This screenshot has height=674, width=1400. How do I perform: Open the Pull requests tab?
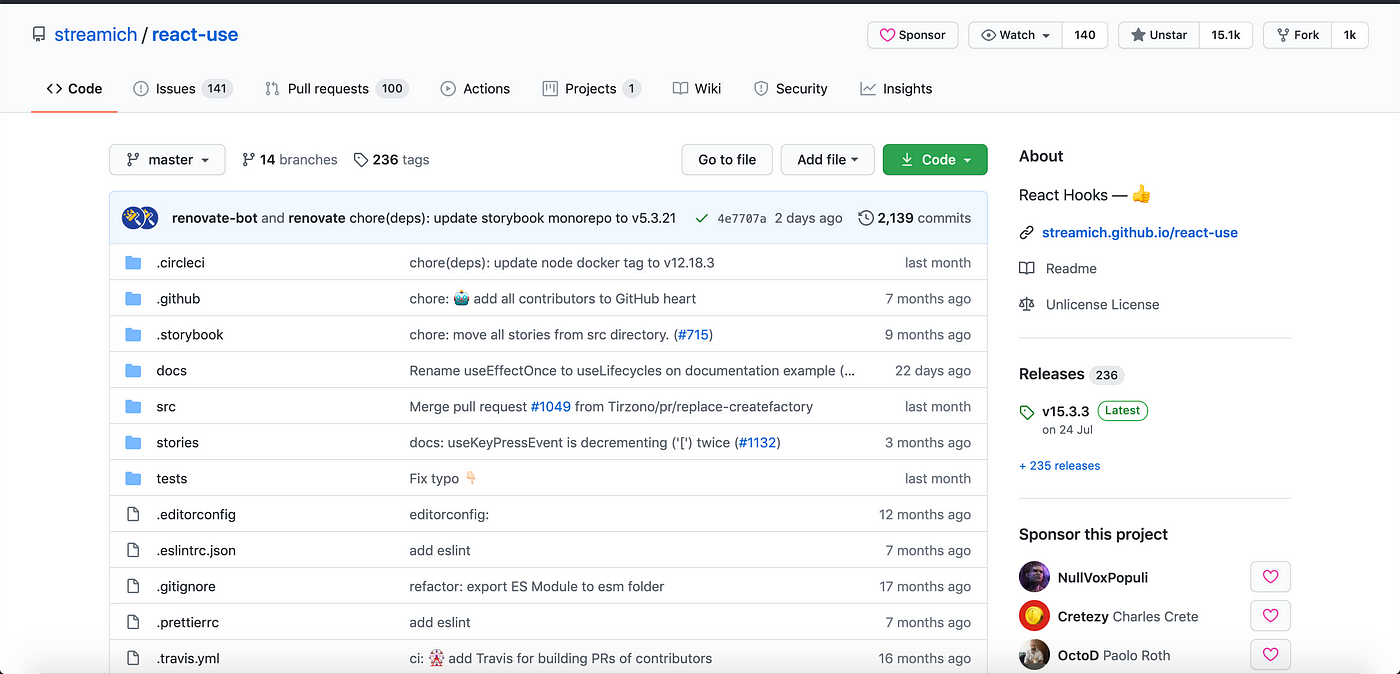tap(335, 89)
